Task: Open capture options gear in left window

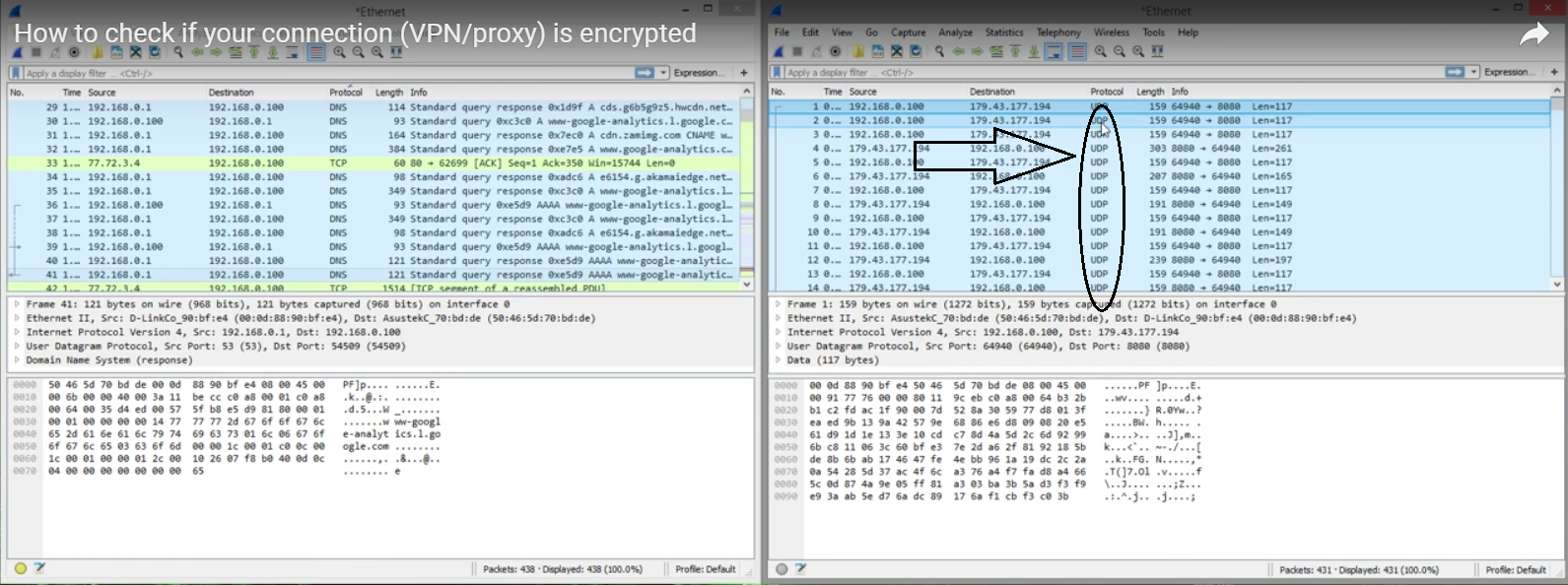Action: click(x=74, y=52)
